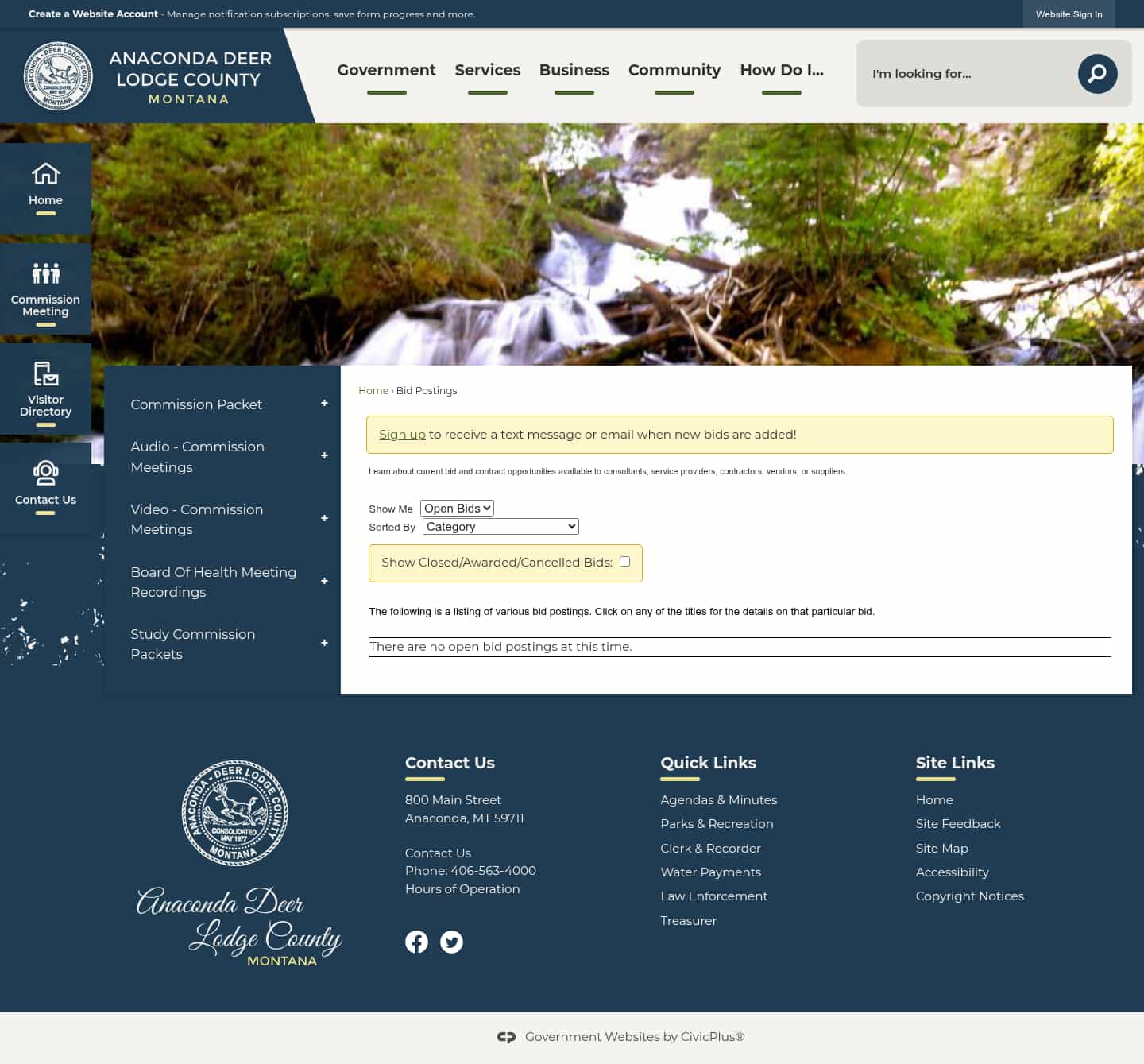Viewport: 1144px width, 1064px height.
Task: Open Accessibility link
Action: tap(952, 872)
